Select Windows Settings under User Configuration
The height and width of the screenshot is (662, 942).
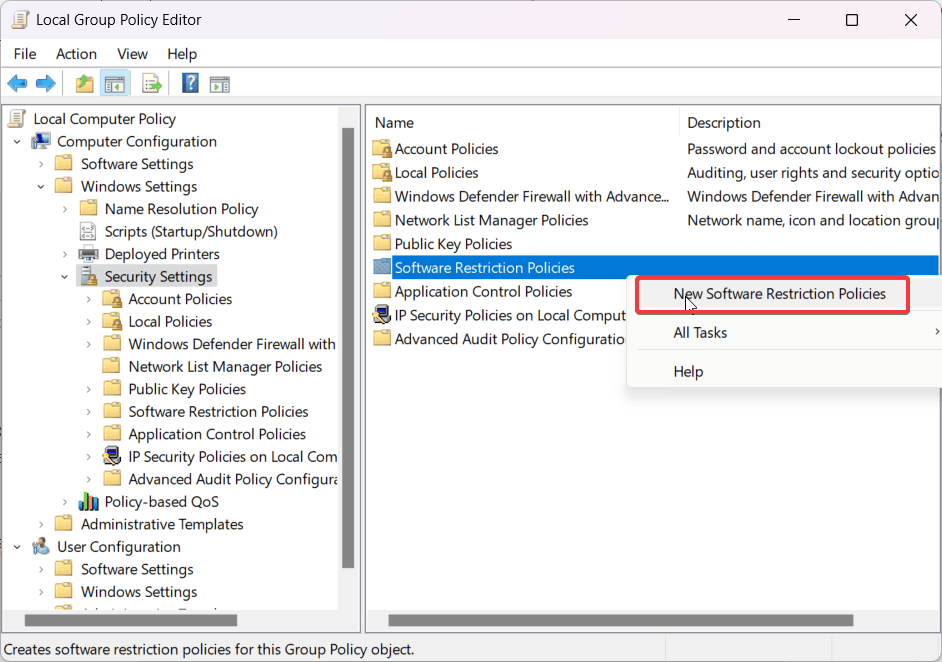click(x=139, y=592)
